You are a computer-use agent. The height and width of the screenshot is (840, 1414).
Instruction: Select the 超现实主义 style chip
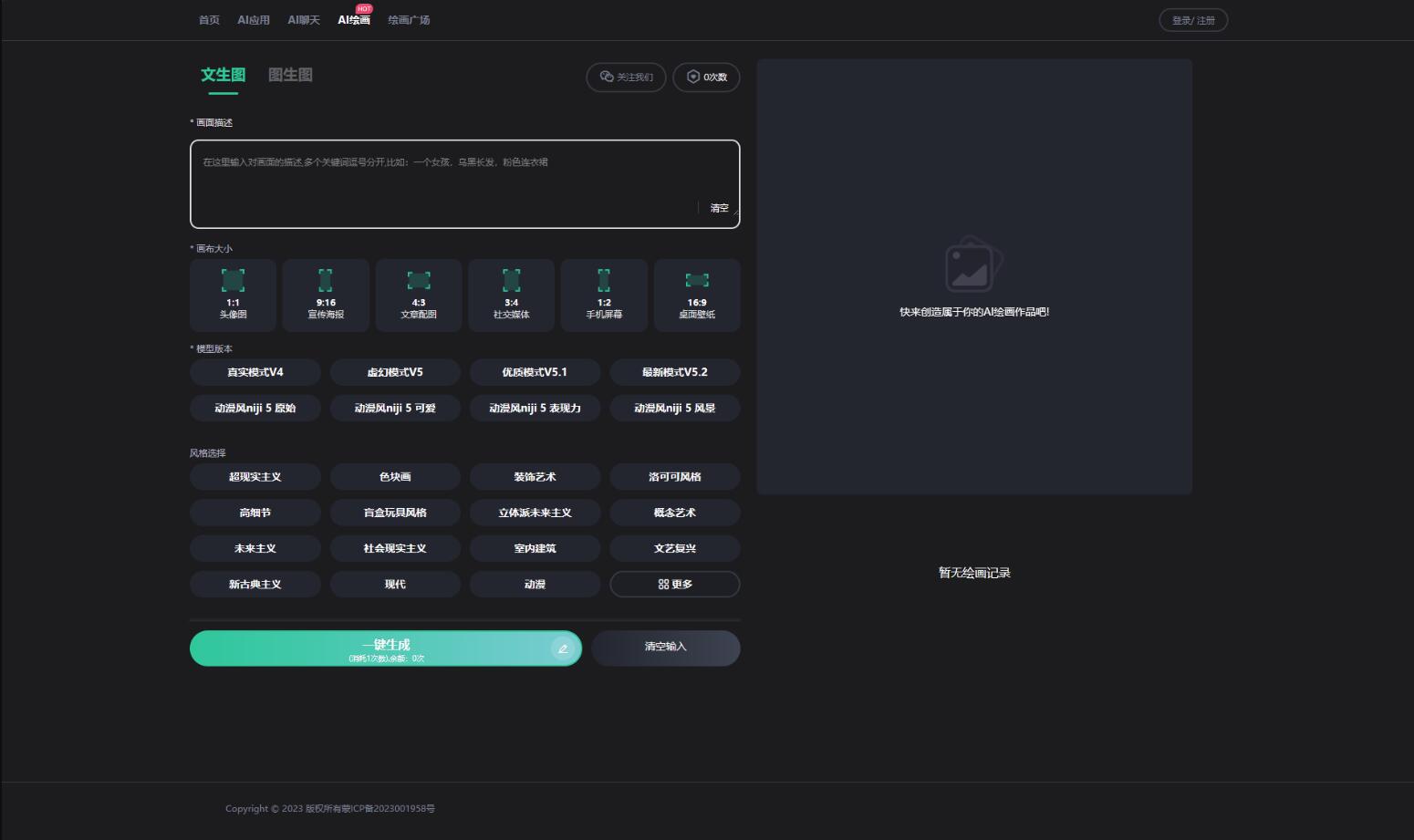tap(255, 477)
